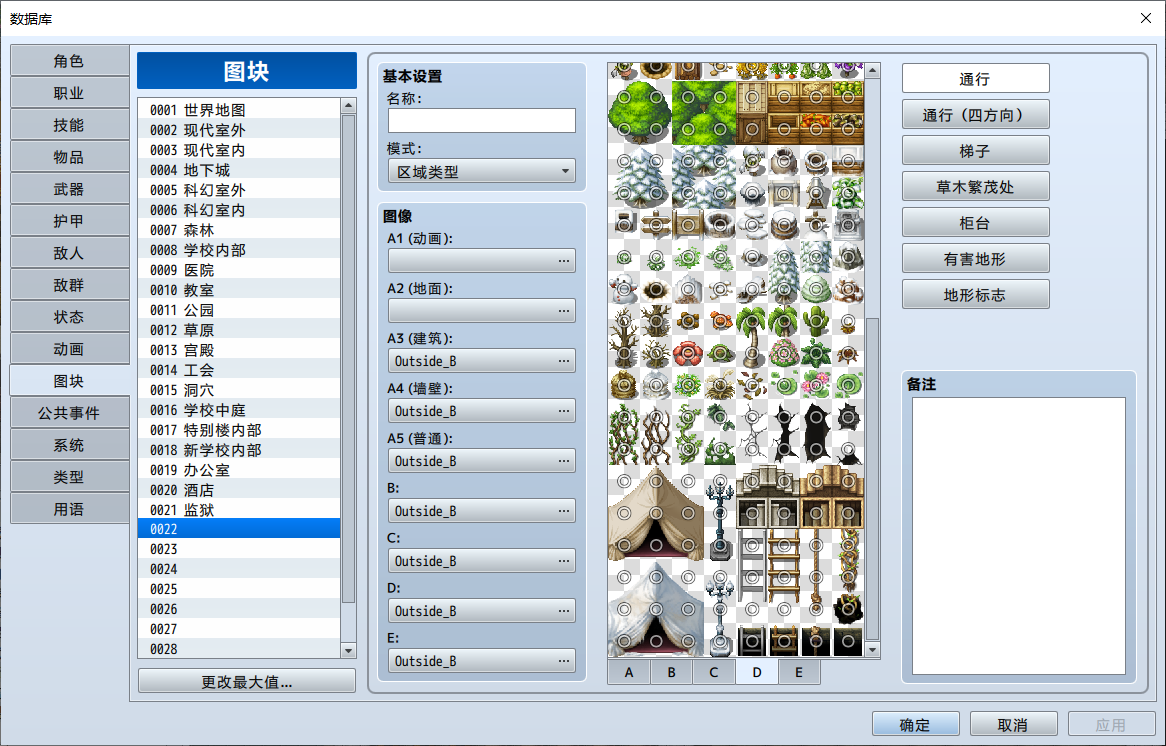Switch to tileset page B tab
The image size is (1166, 746).
point(671,672)
